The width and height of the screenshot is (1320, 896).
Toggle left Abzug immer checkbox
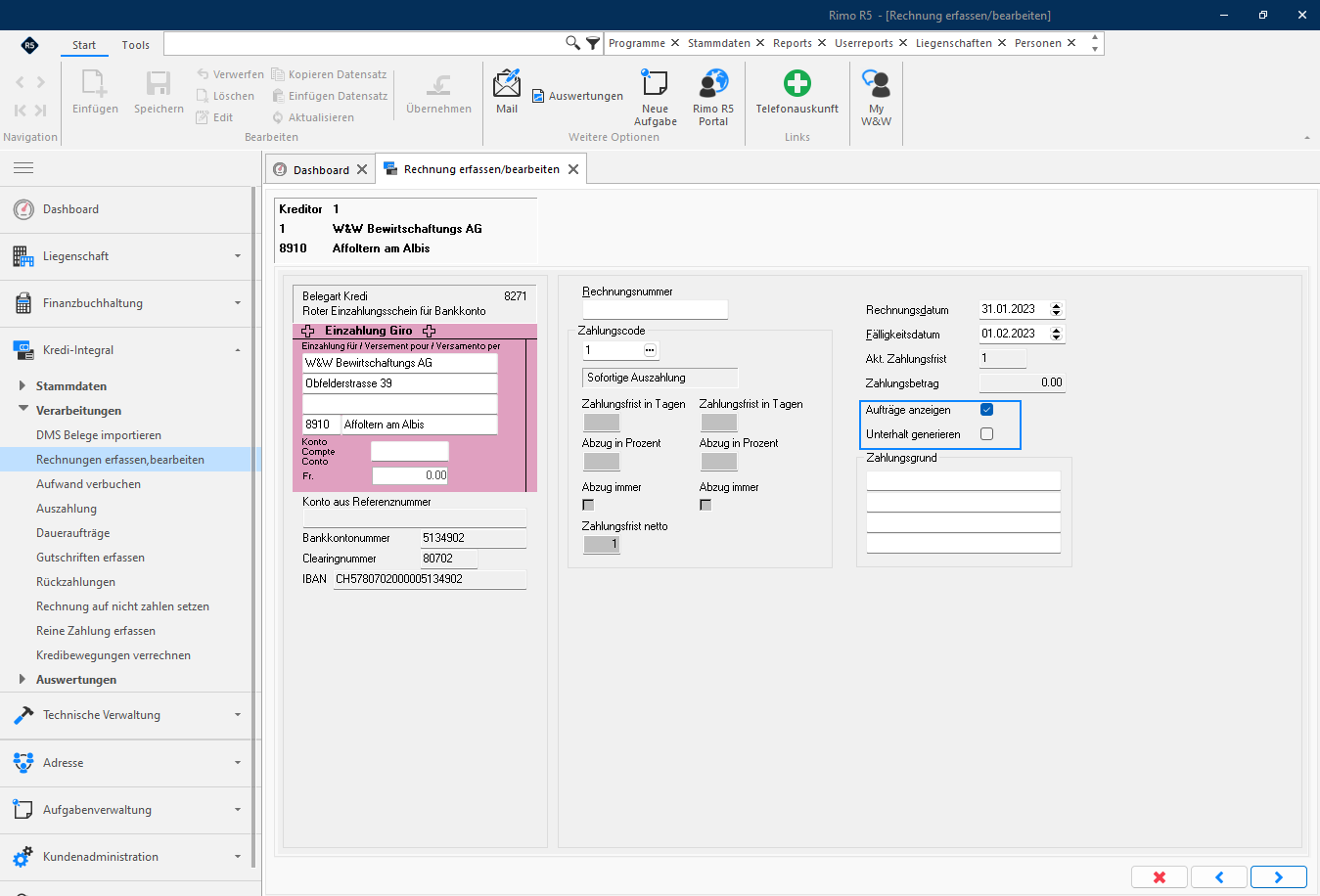pos(588,505)
